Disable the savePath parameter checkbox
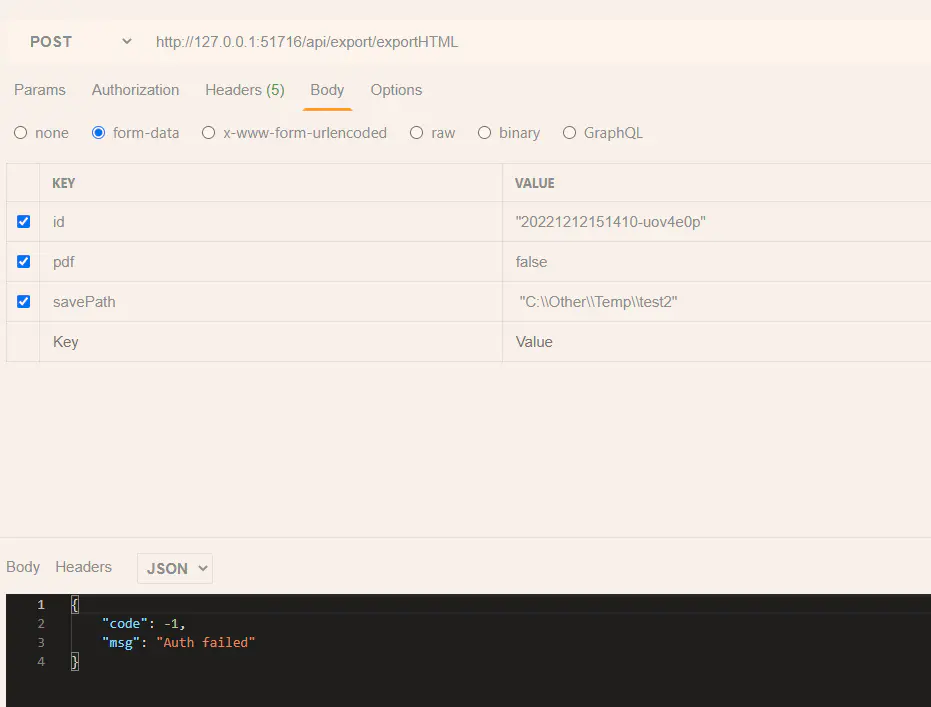 (24, 301)
